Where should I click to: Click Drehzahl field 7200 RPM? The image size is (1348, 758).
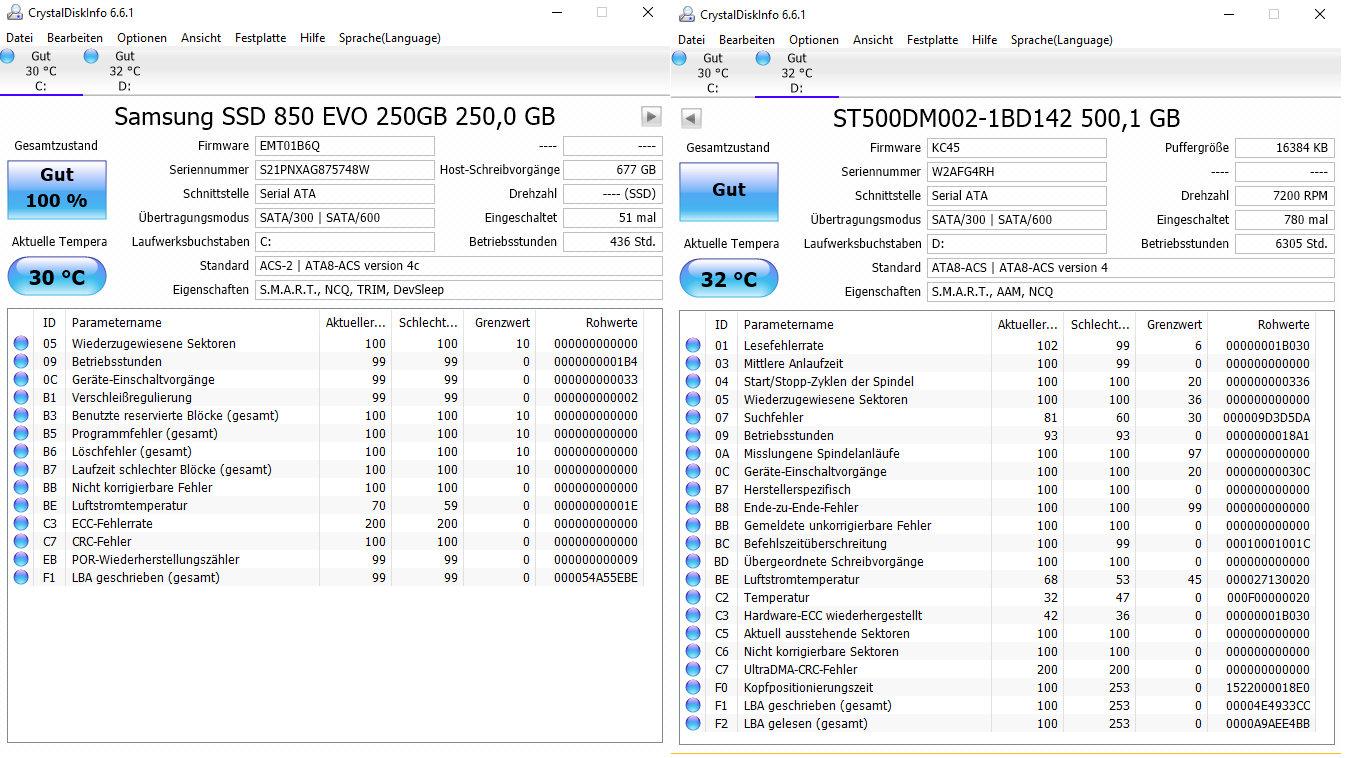(x=1284, y=196)
